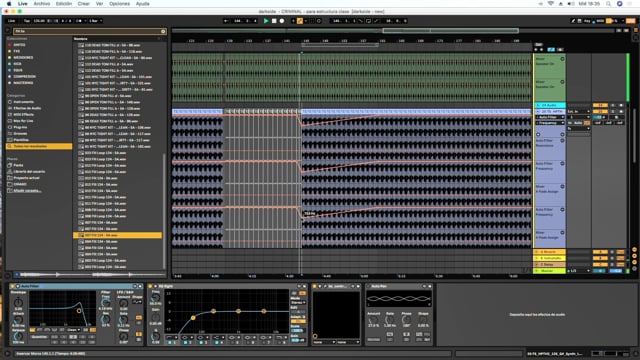
Task: Open the Grooves category
Action: pos(20,133)
